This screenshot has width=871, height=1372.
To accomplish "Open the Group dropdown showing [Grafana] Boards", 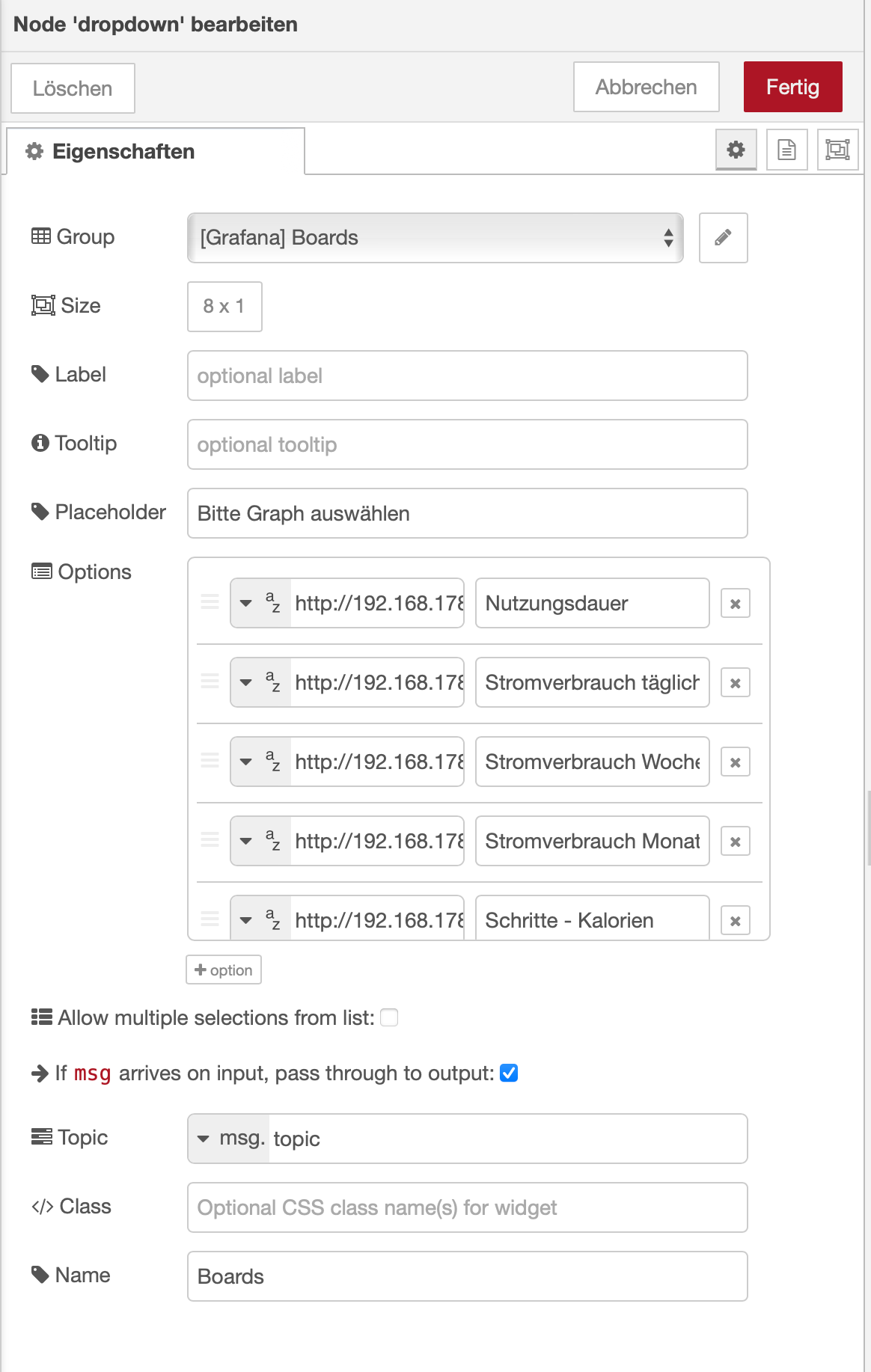I will (x=435, y=238).
